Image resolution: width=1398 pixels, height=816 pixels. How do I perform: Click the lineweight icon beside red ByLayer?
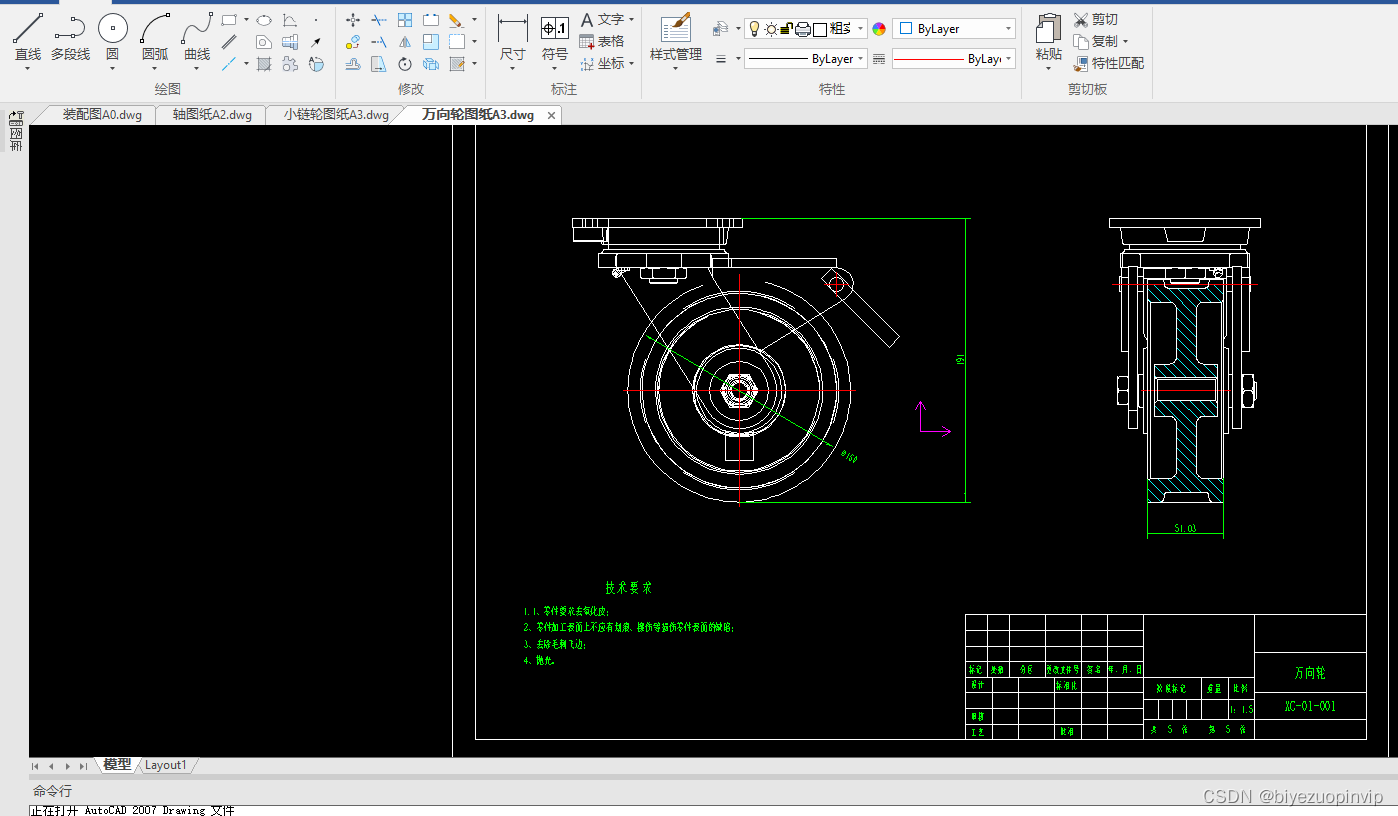pyautogui.click(x=879, y=59)
